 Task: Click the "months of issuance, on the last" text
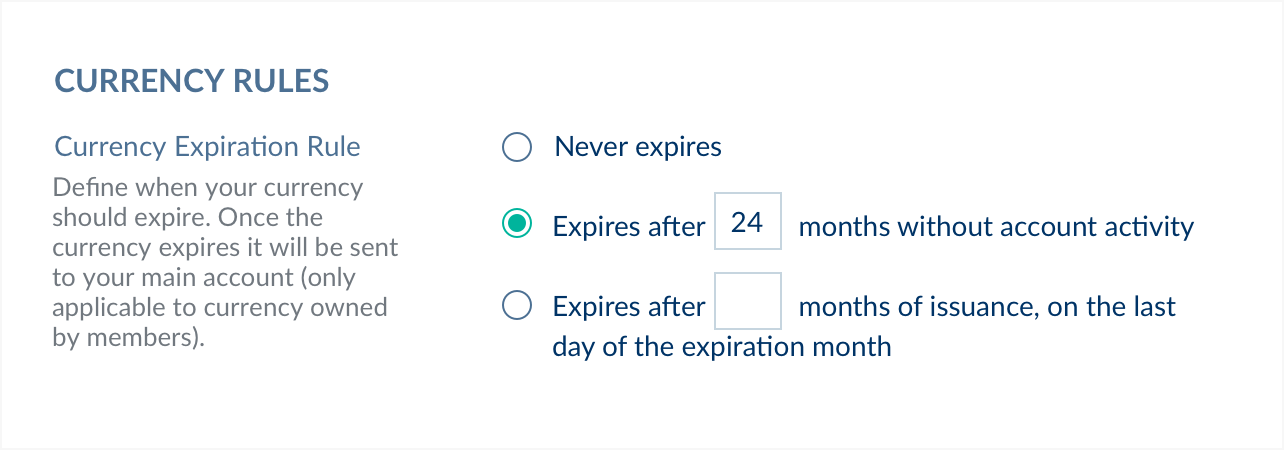pos(987,306)
